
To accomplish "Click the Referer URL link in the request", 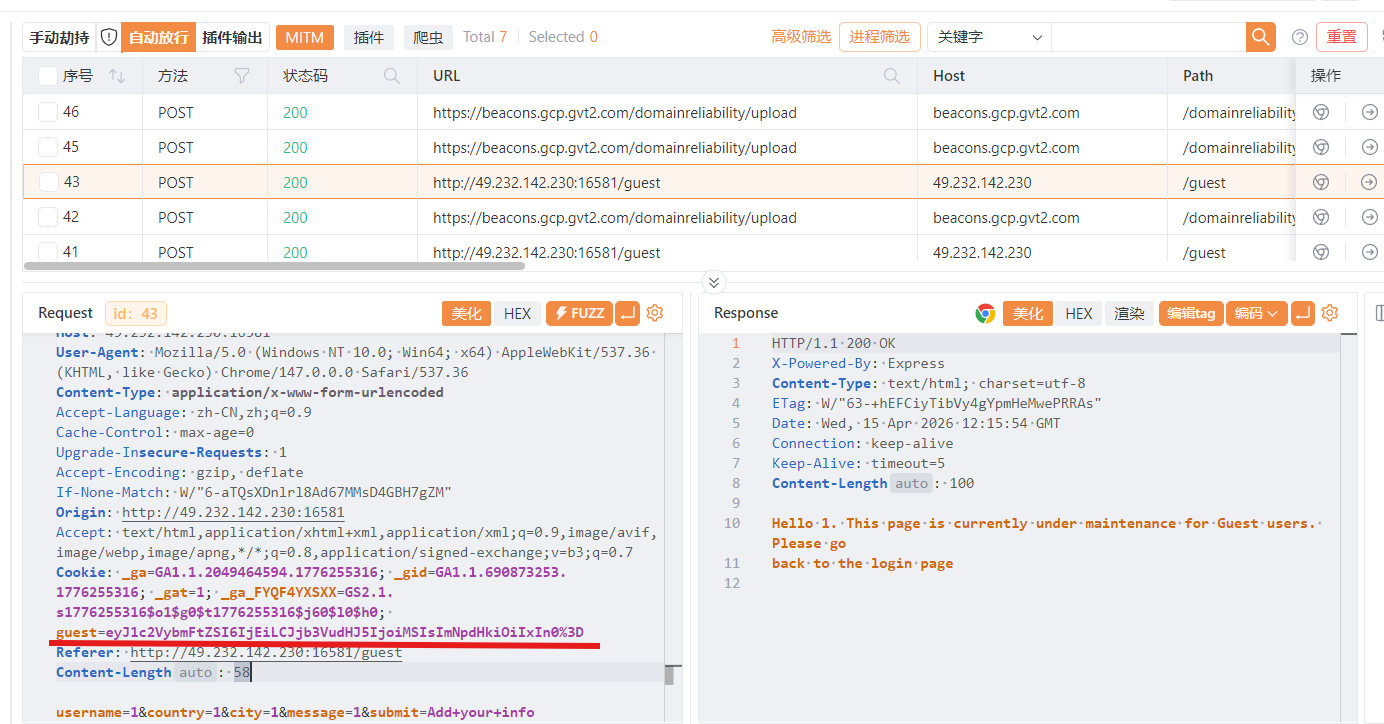I will (x=266, y=652).
